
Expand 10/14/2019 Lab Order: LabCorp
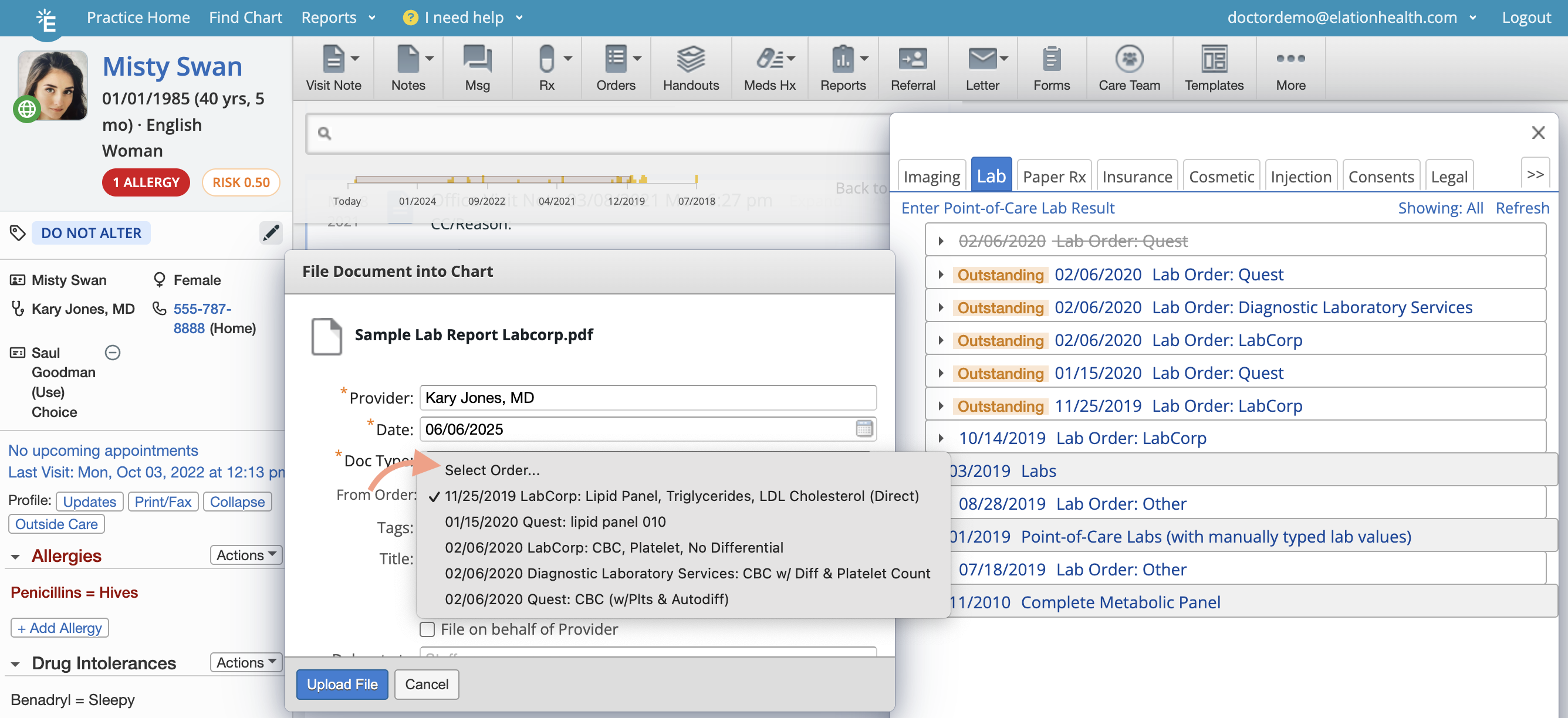(x=941, y=438)
